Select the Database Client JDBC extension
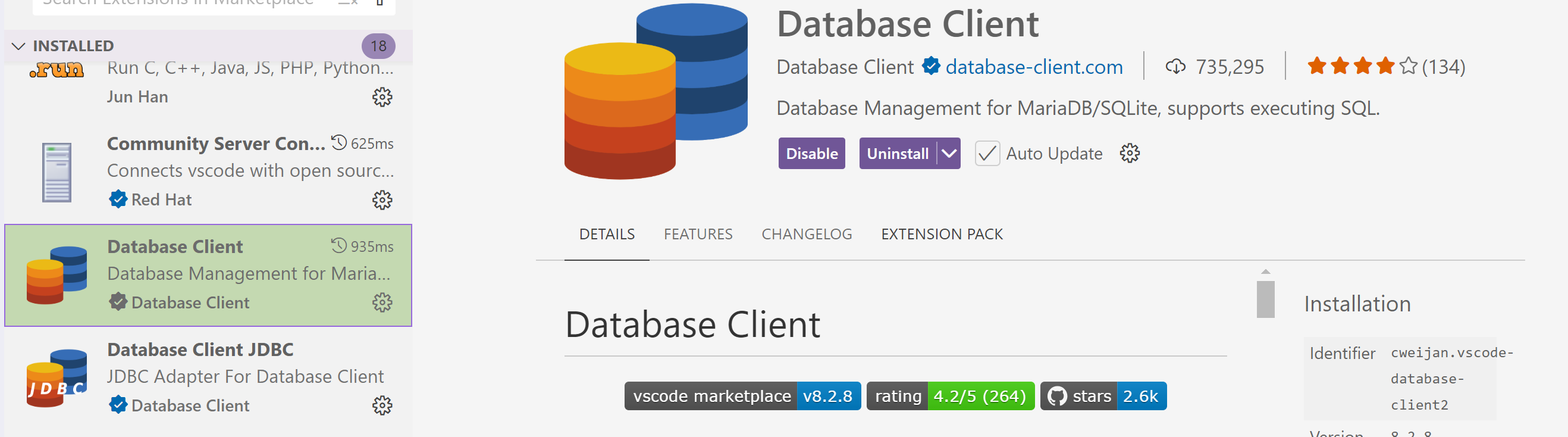The height and width of the screenshot is (437, 1568). (x=208, y=379)
